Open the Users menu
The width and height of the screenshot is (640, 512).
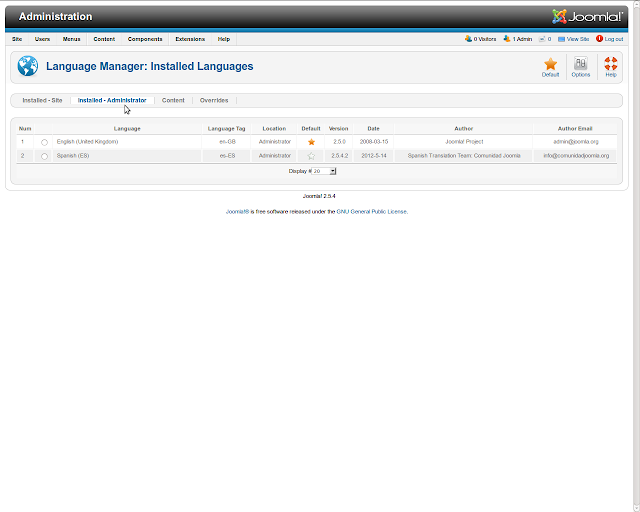pyautogui.click(x=42, y=39)
